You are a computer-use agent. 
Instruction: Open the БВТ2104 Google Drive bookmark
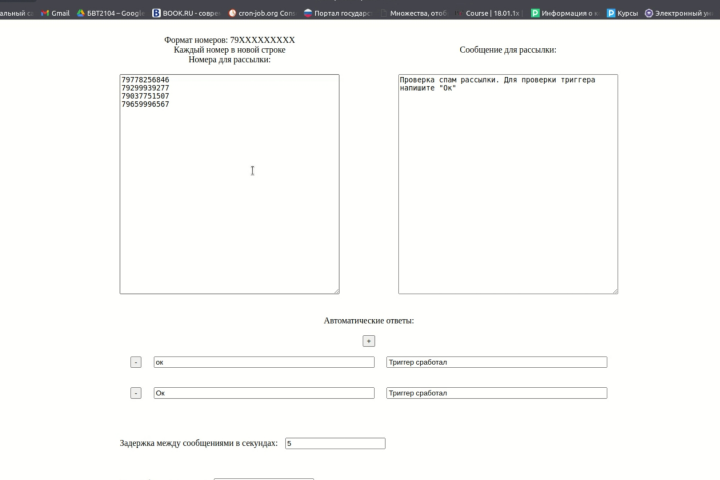(111, 13)
